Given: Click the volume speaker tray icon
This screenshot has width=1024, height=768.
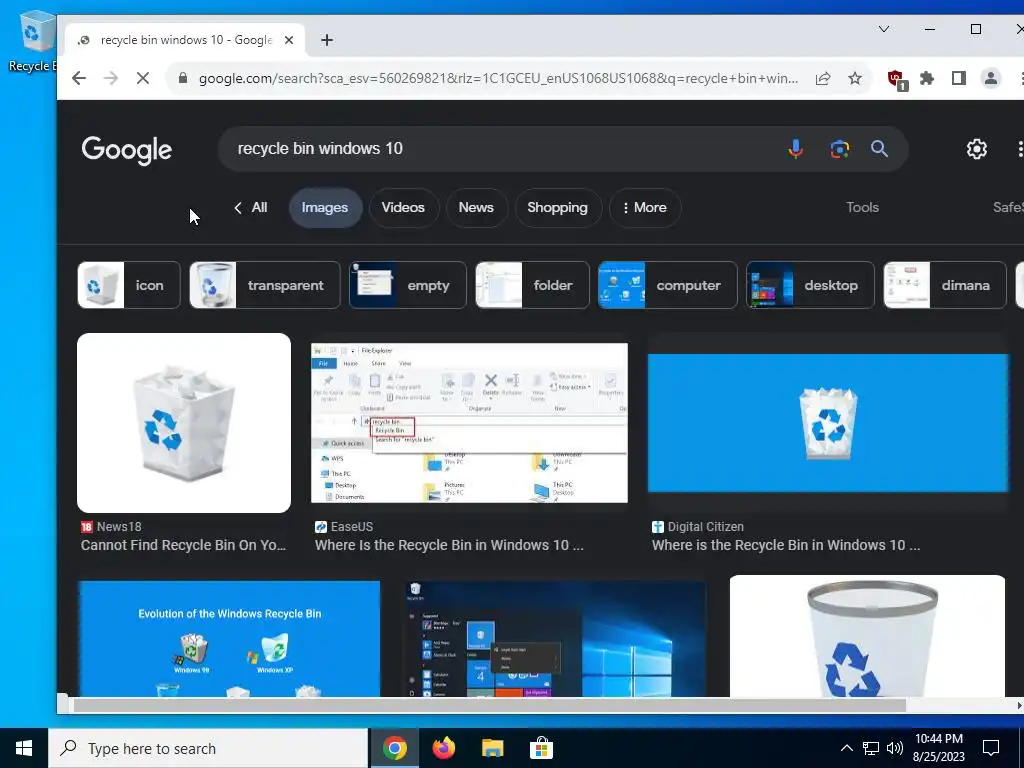Looking at the screenshot, I should (895, 748).
